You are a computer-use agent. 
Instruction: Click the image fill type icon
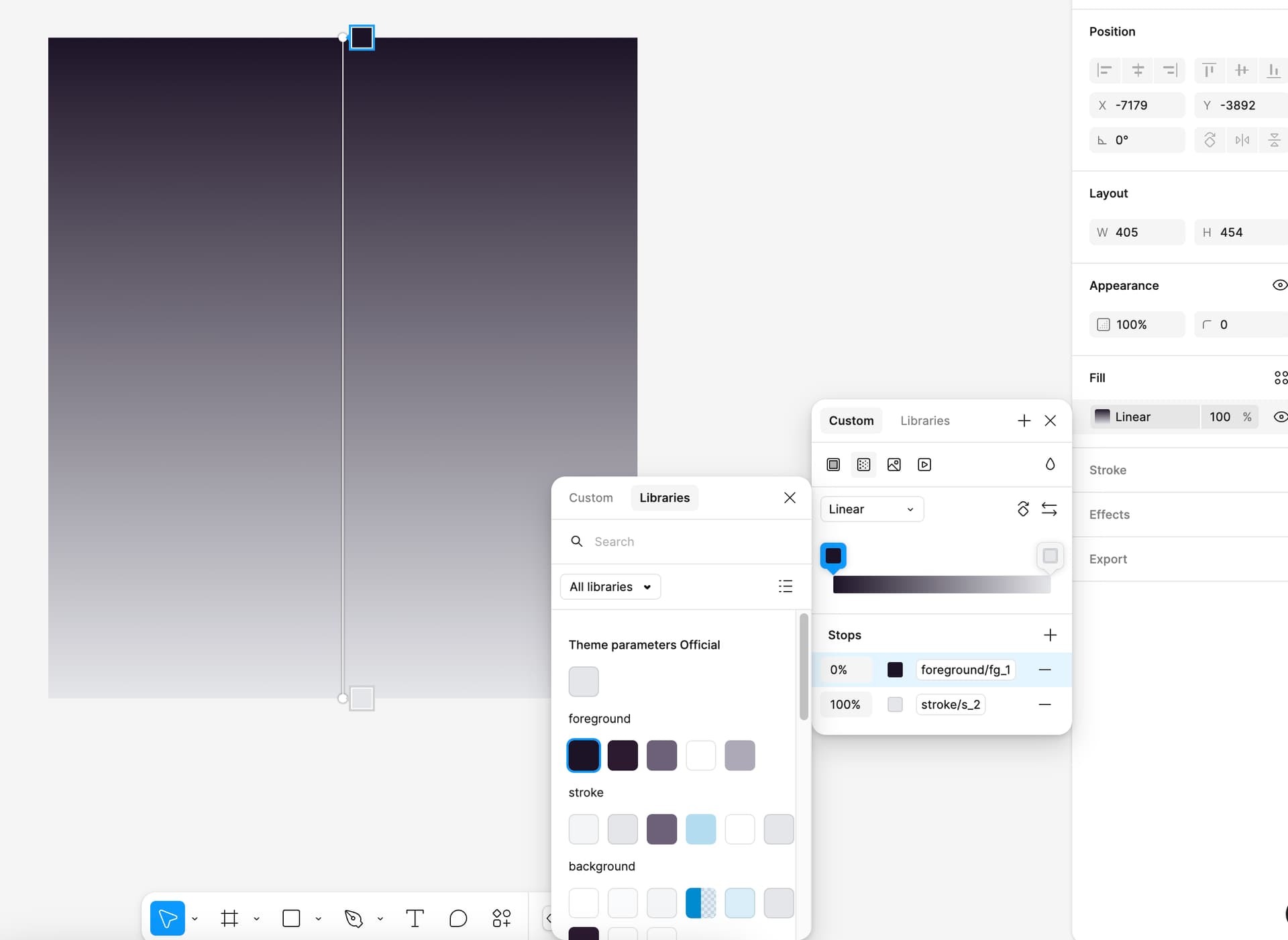(x=894, y=464)
